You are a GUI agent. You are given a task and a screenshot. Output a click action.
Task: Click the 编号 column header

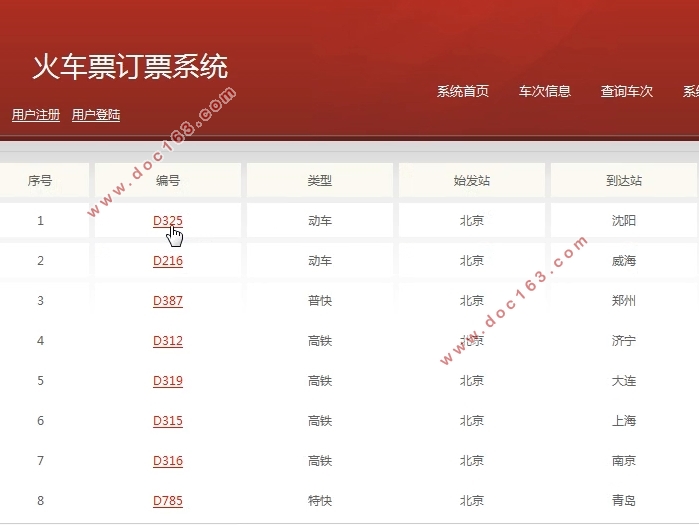point(168,180)
